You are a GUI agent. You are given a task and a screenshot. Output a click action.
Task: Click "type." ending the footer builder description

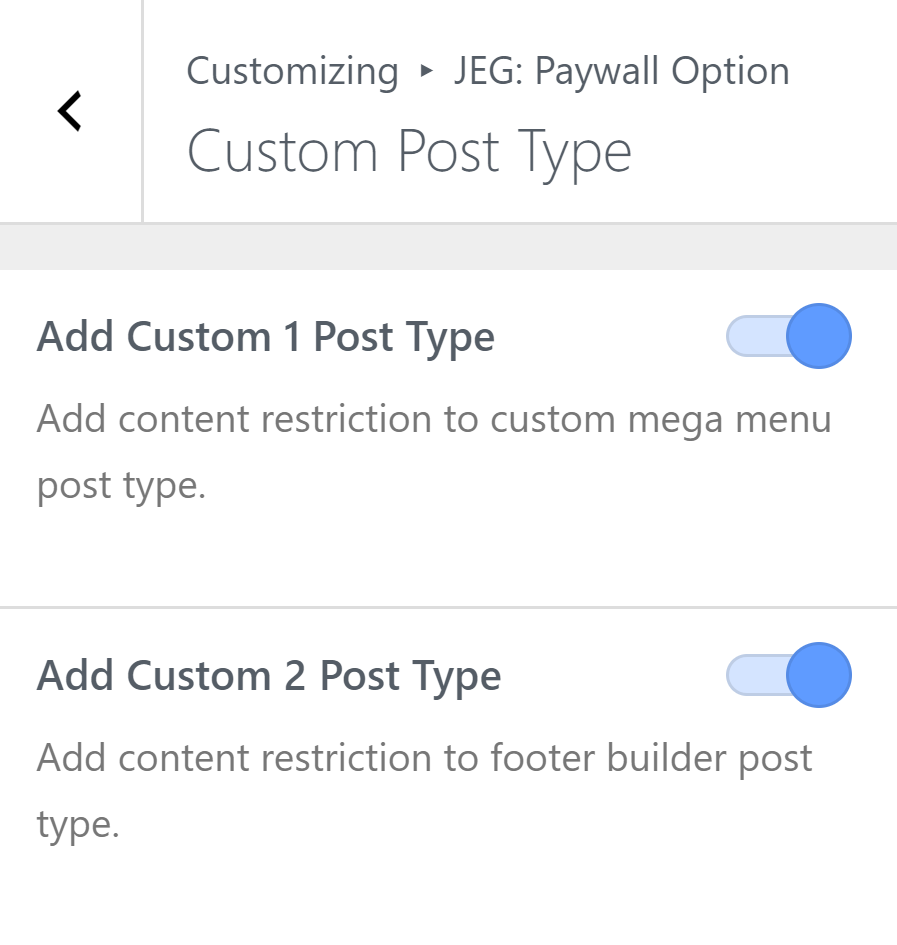coord(78,826)
